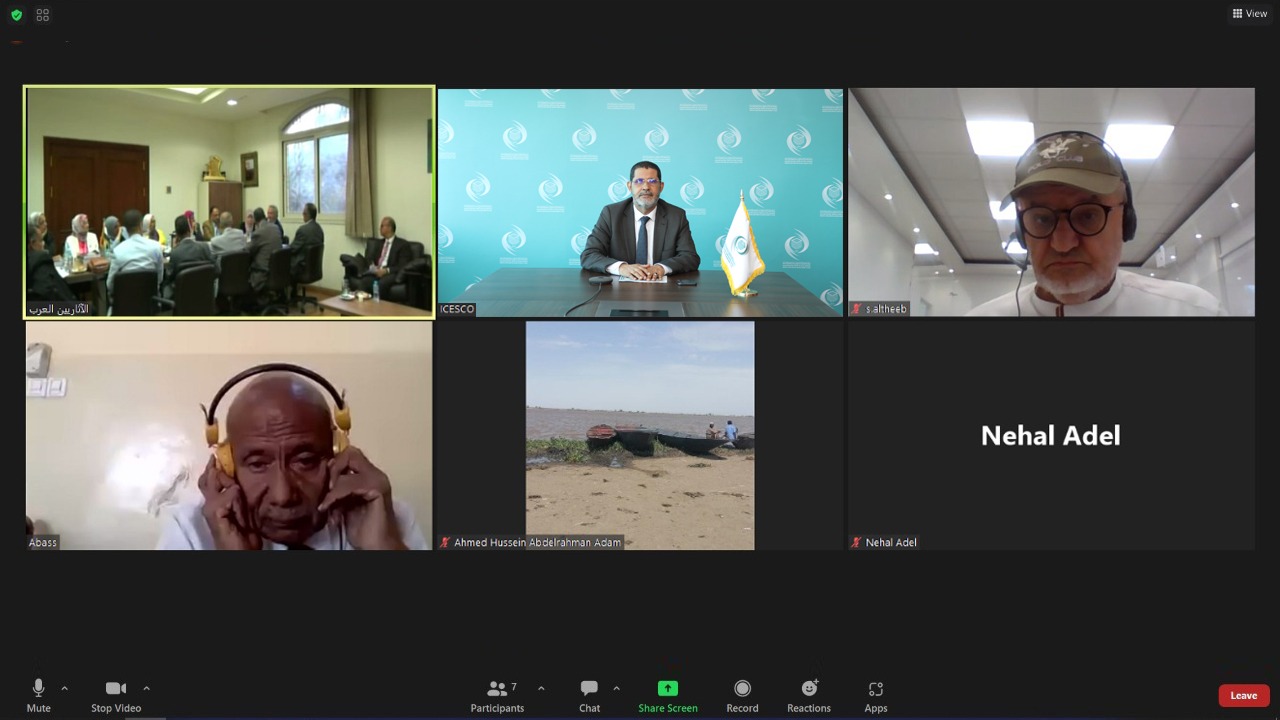Click the Arabic name label on room tile

point(59,309)
